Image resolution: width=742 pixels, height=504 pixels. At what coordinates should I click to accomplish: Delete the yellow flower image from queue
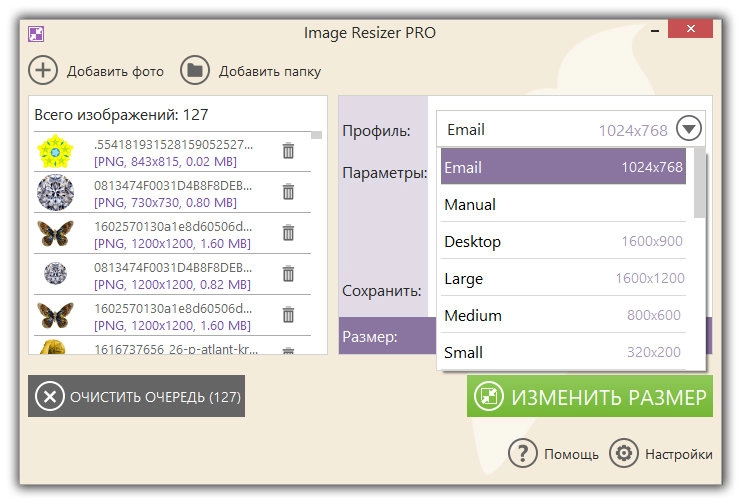288,151
